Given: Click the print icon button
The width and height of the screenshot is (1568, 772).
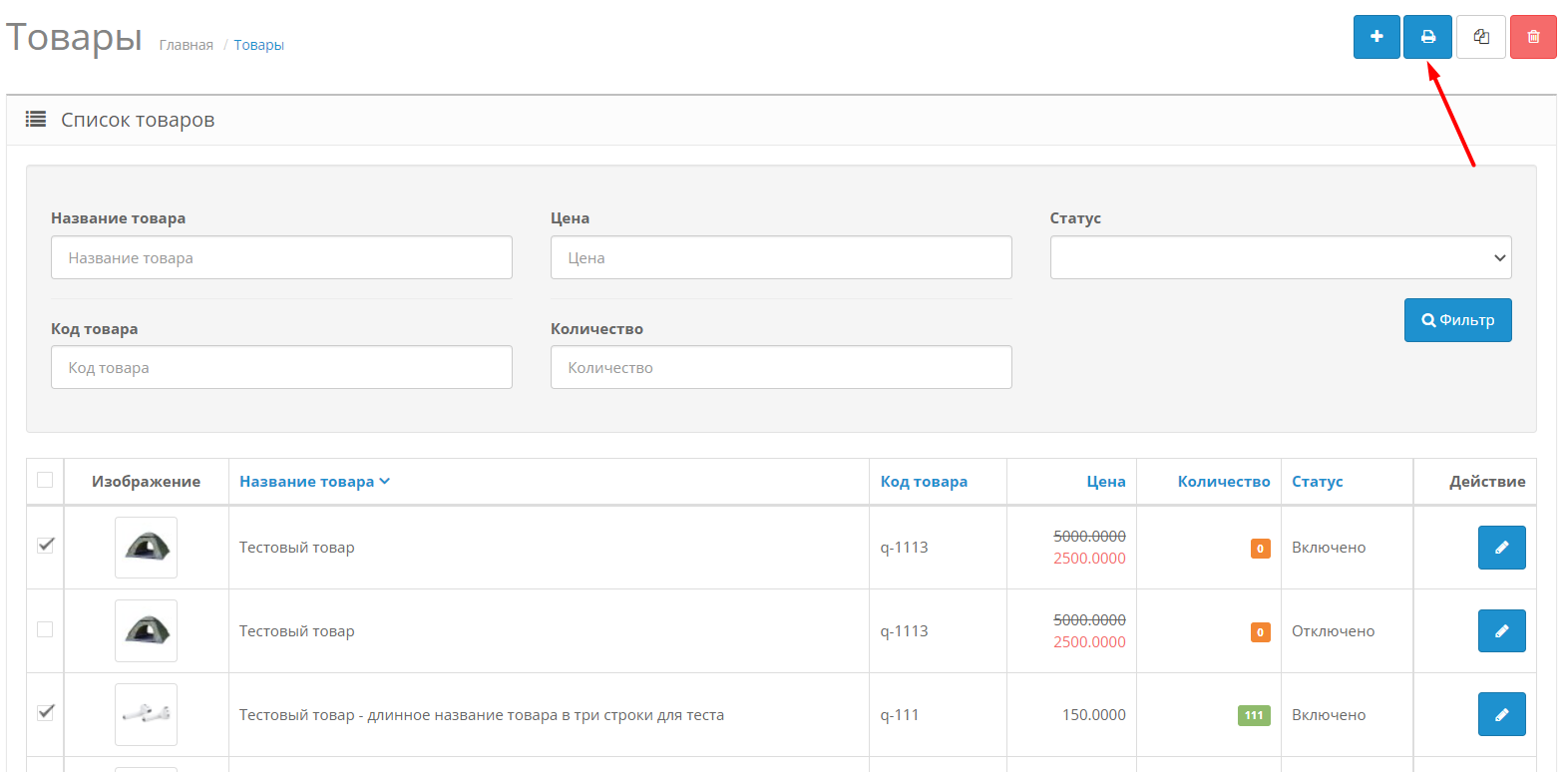Looking at the screenshot, I should click(1427, 37).
